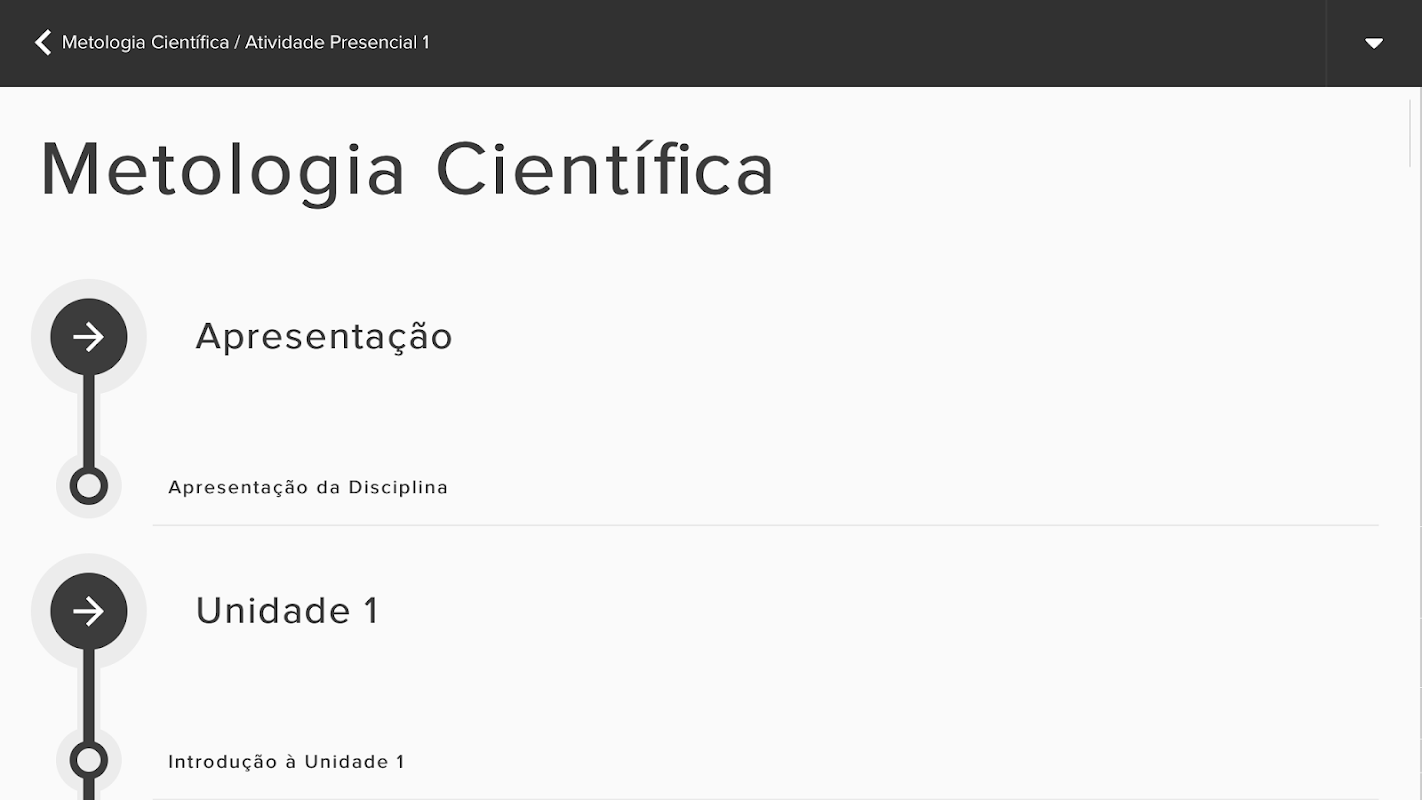Select the Introdução à Unidade 1 circle marker
The width and height of the screenshot is (1422, 800).
[89, 761]
